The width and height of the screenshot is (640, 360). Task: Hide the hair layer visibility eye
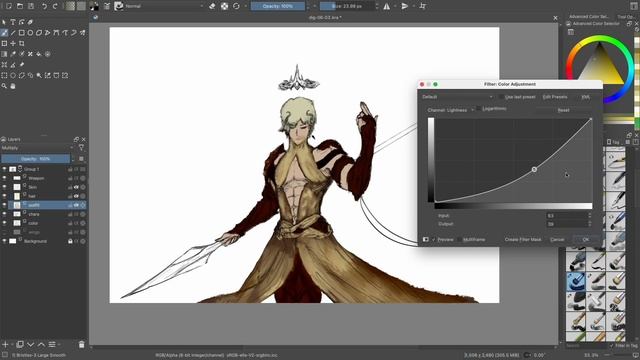pos(4,196)
